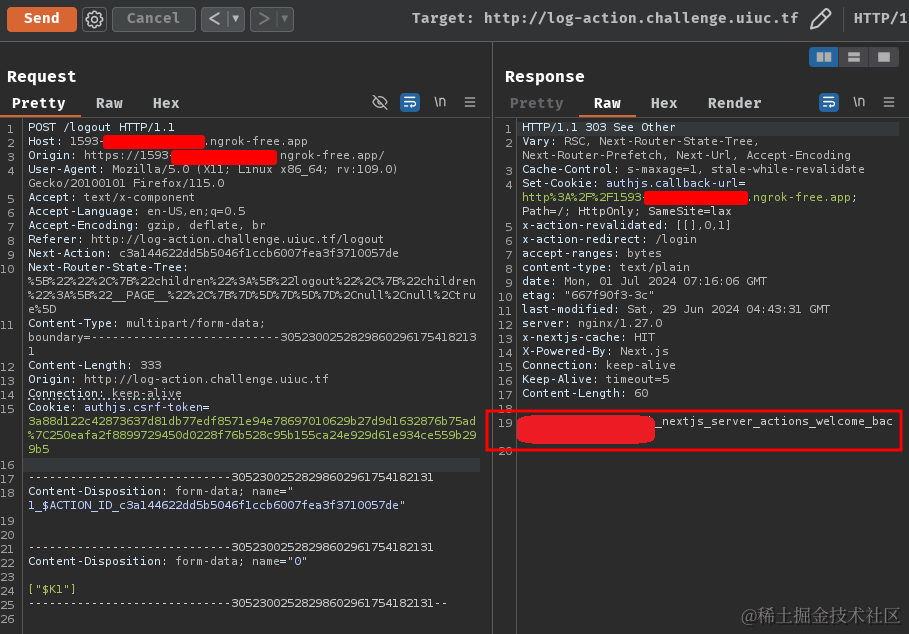This screenshot has height=634, width=909.
Task: Select top-bottom split layout icon
Action: tap(854, 57)
